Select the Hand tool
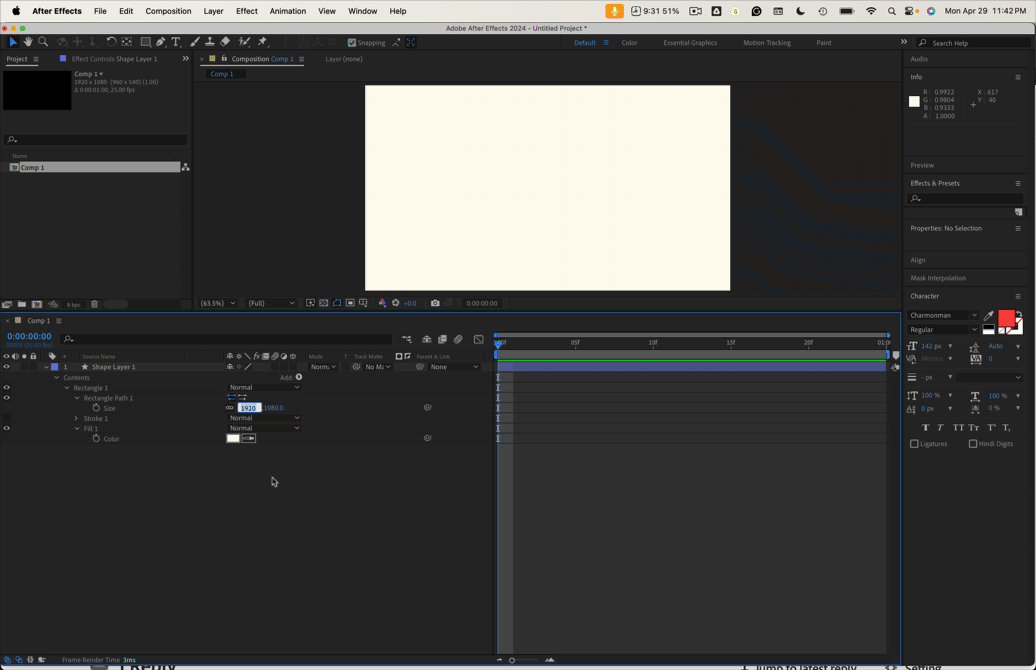Image resolution: width=1036 pixels, height=670 pixels. point(28,42)
